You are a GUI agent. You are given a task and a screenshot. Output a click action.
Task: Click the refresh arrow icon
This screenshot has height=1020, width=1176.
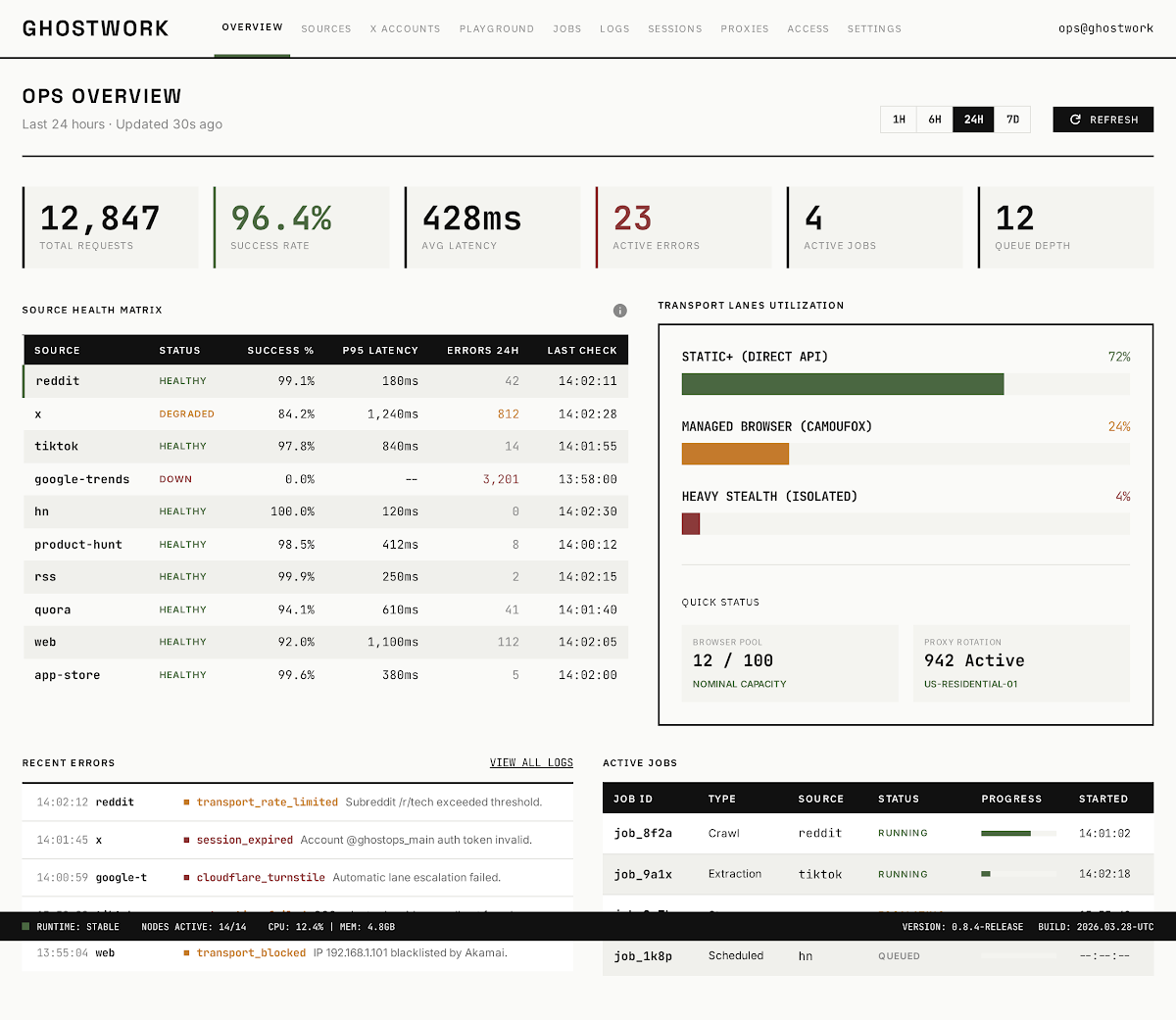click(1075, 120)
